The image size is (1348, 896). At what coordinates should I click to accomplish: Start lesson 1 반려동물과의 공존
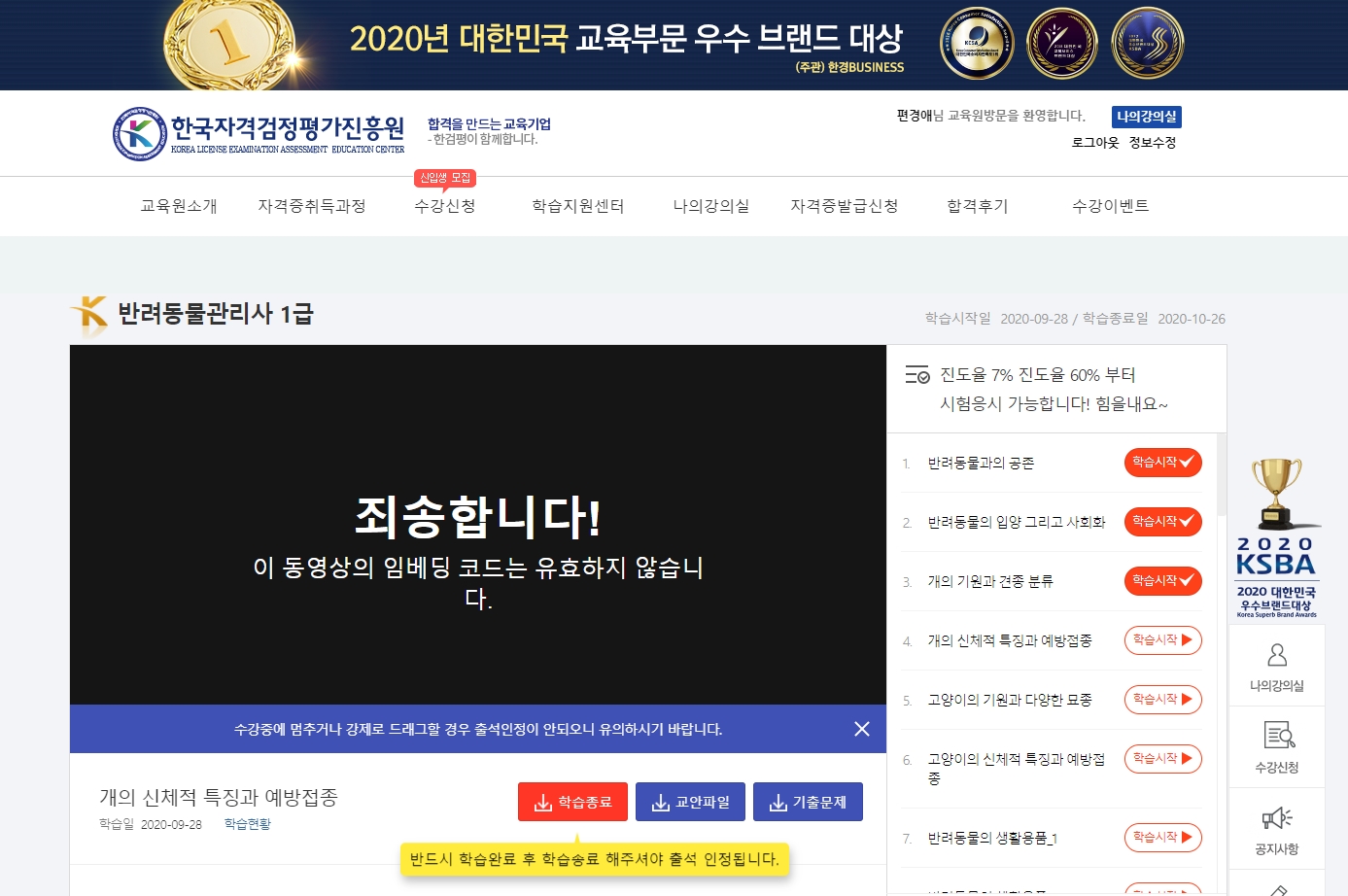point(1163,463)
